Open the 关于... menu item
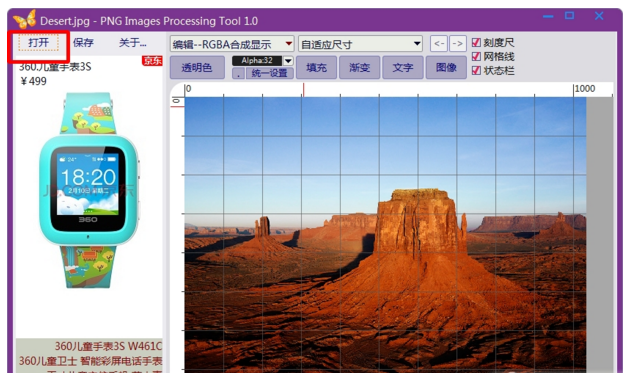 132,43
